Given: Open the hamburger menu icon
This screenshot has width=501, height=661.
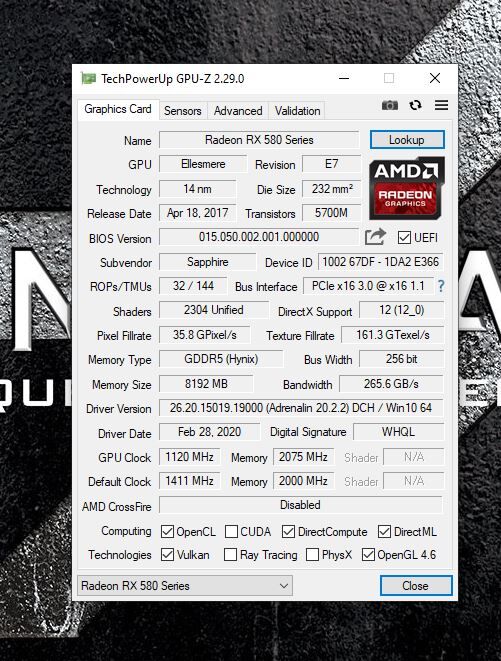Looking at the screenshot, I should click(442, 105).
